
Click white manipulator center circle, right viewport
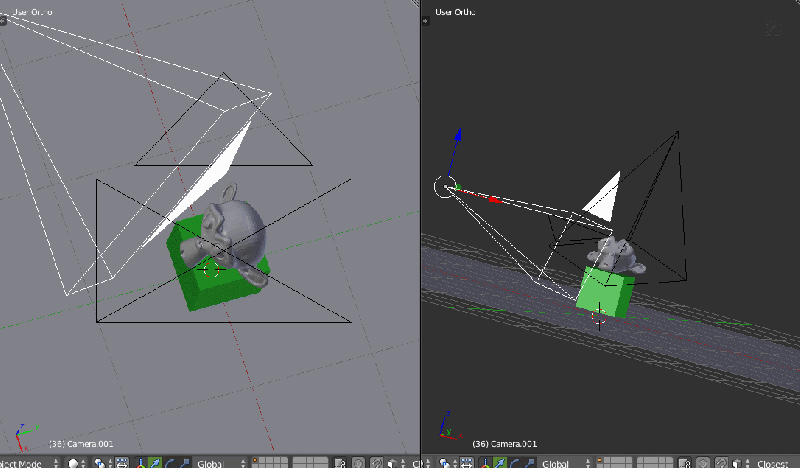444,187
